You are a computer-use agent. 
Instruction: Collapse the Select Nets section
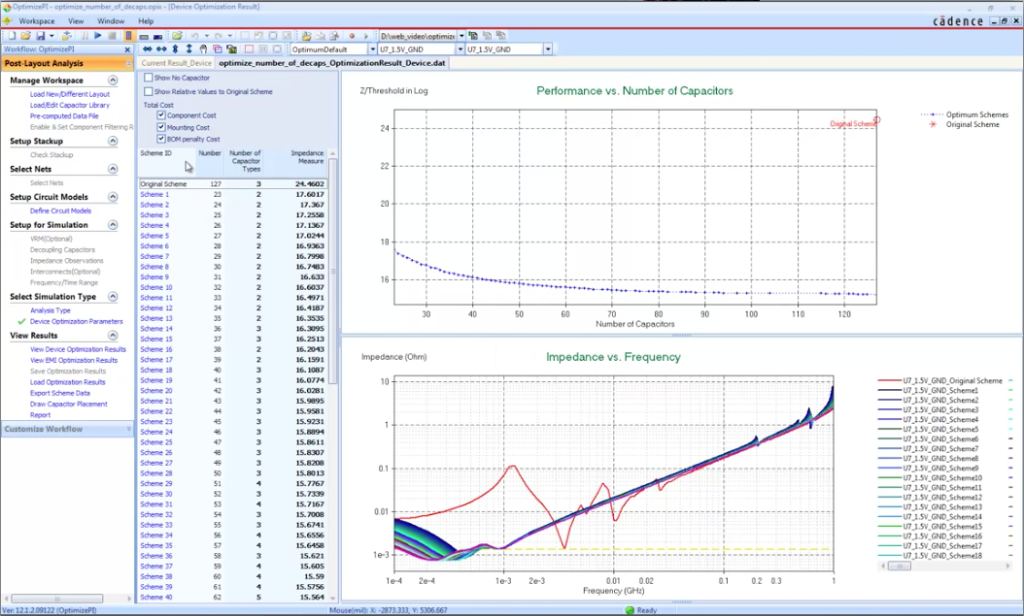click(113, 169)
